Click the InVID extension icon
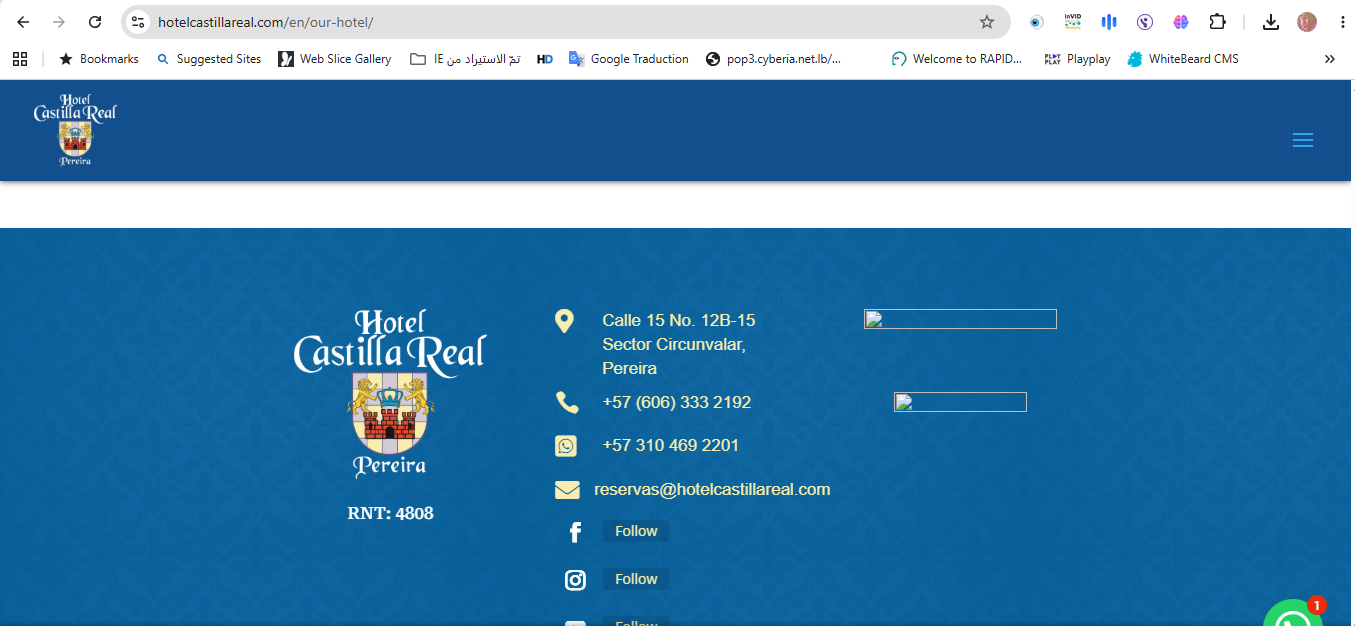 (1073, 22)
